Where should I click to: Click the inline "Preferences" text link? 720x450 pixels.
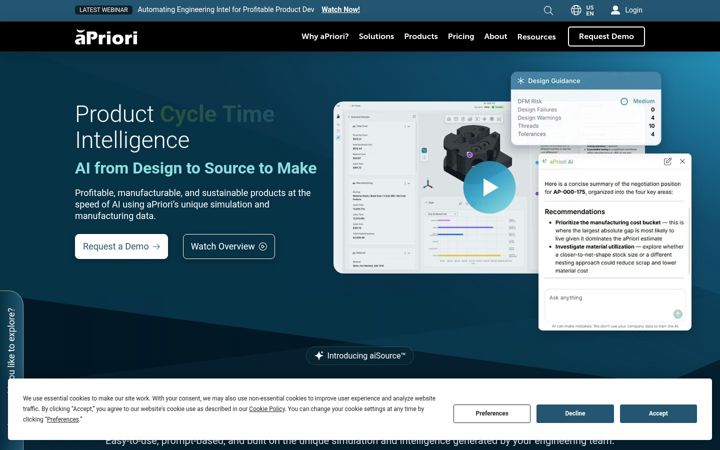(x=63, y=419)
